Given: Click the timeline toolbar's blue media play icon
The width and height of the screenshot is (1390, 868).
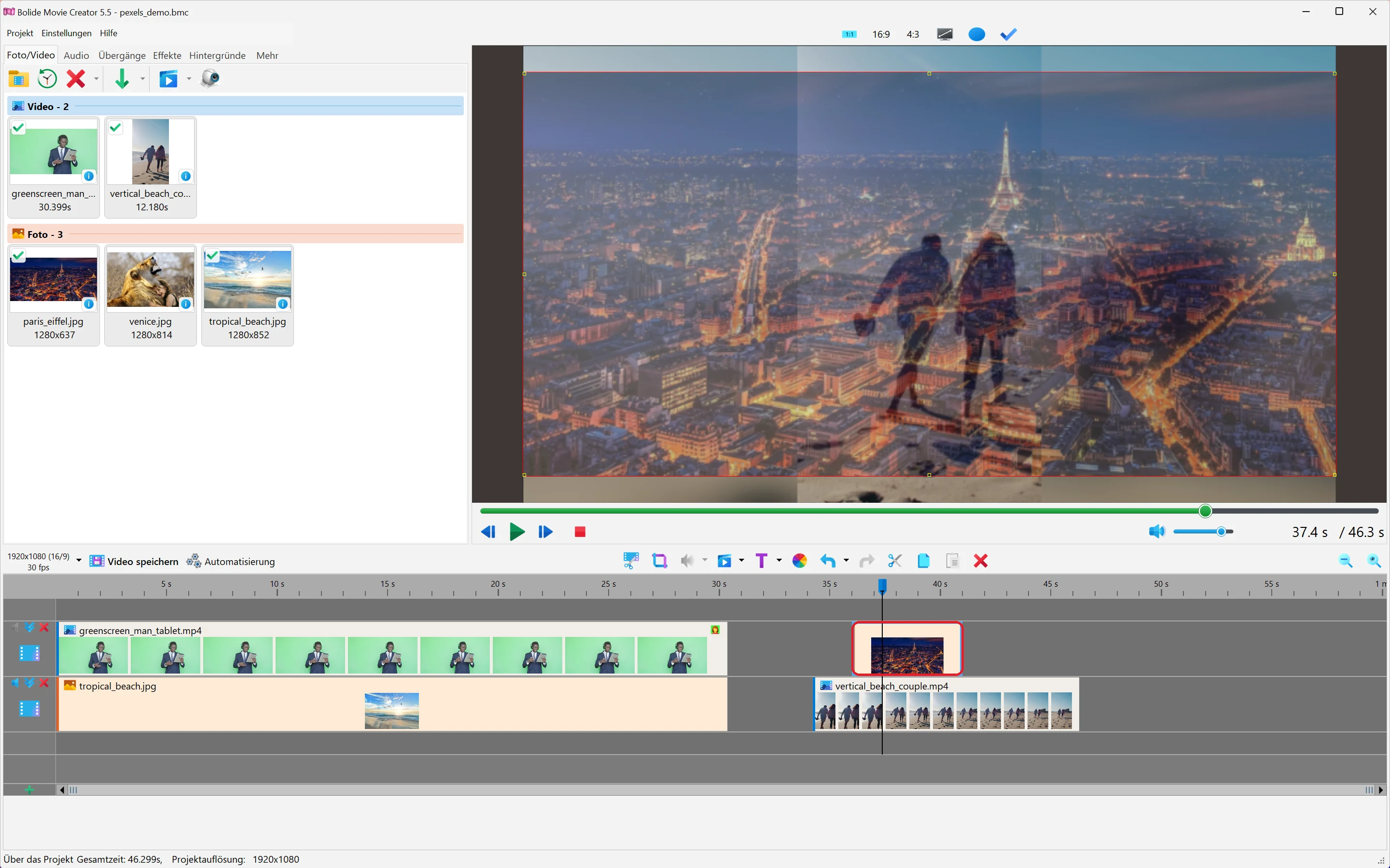Looking at the screenshot, I should [724, 561].
